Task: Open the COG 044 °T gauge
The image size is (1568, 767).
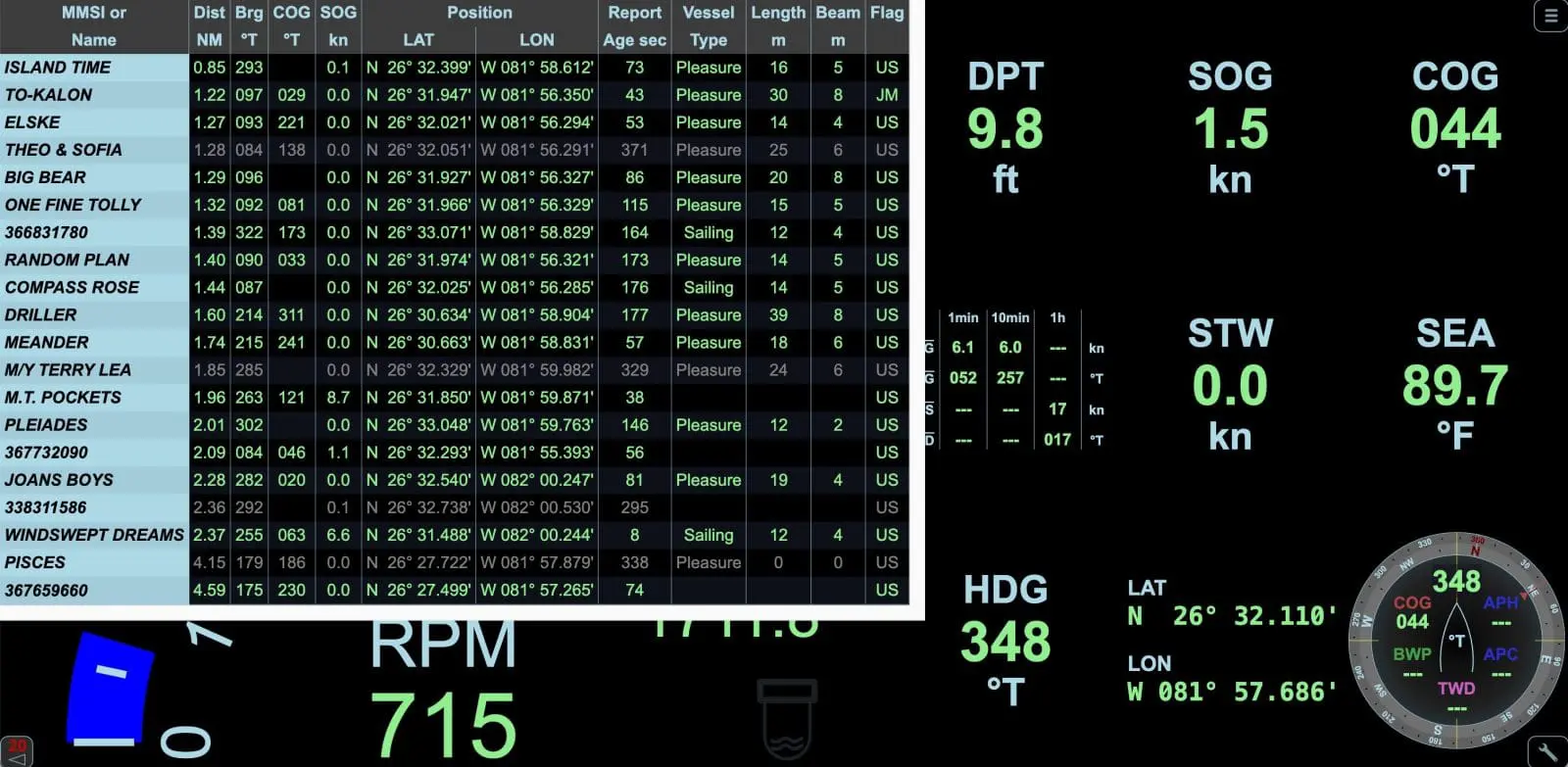Action: [1455, 128]
